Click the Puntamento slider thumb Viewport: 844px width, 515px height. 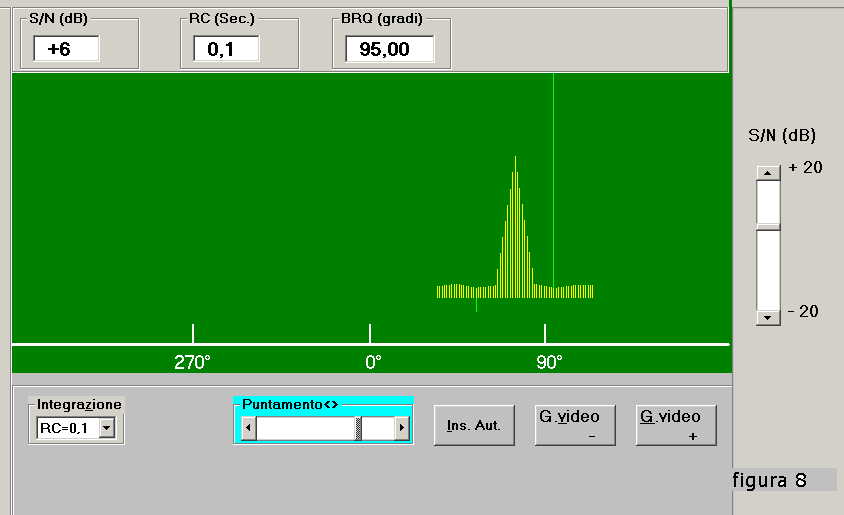358,428
